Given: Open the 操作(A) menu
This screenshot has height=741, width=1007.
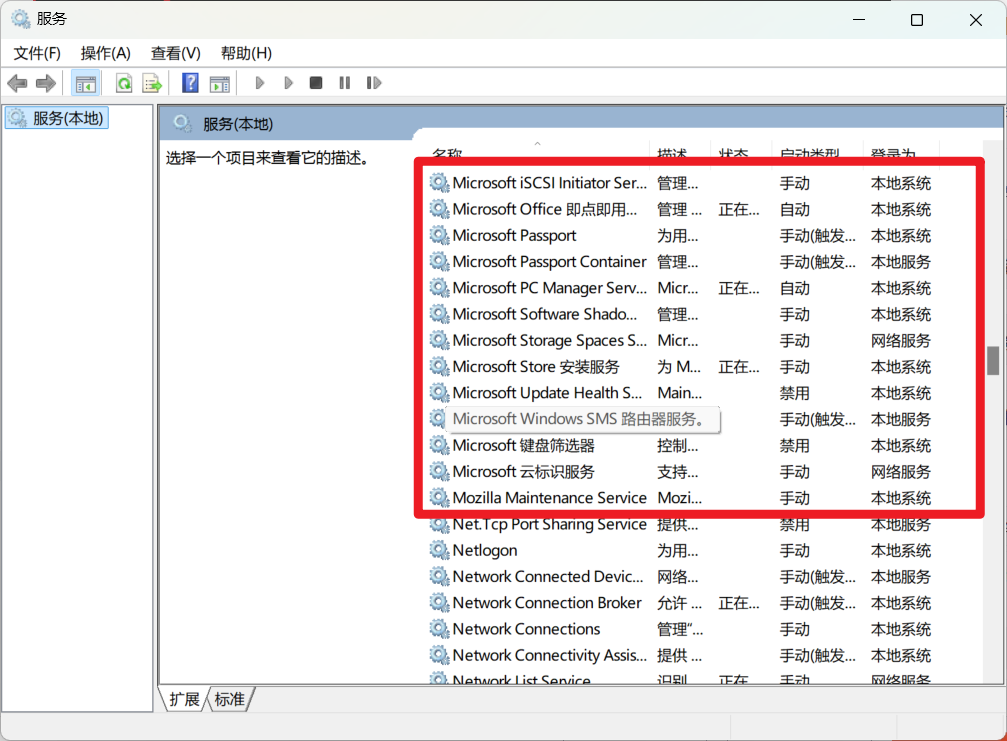Looking at the screenshot, I should pos(105,53).
